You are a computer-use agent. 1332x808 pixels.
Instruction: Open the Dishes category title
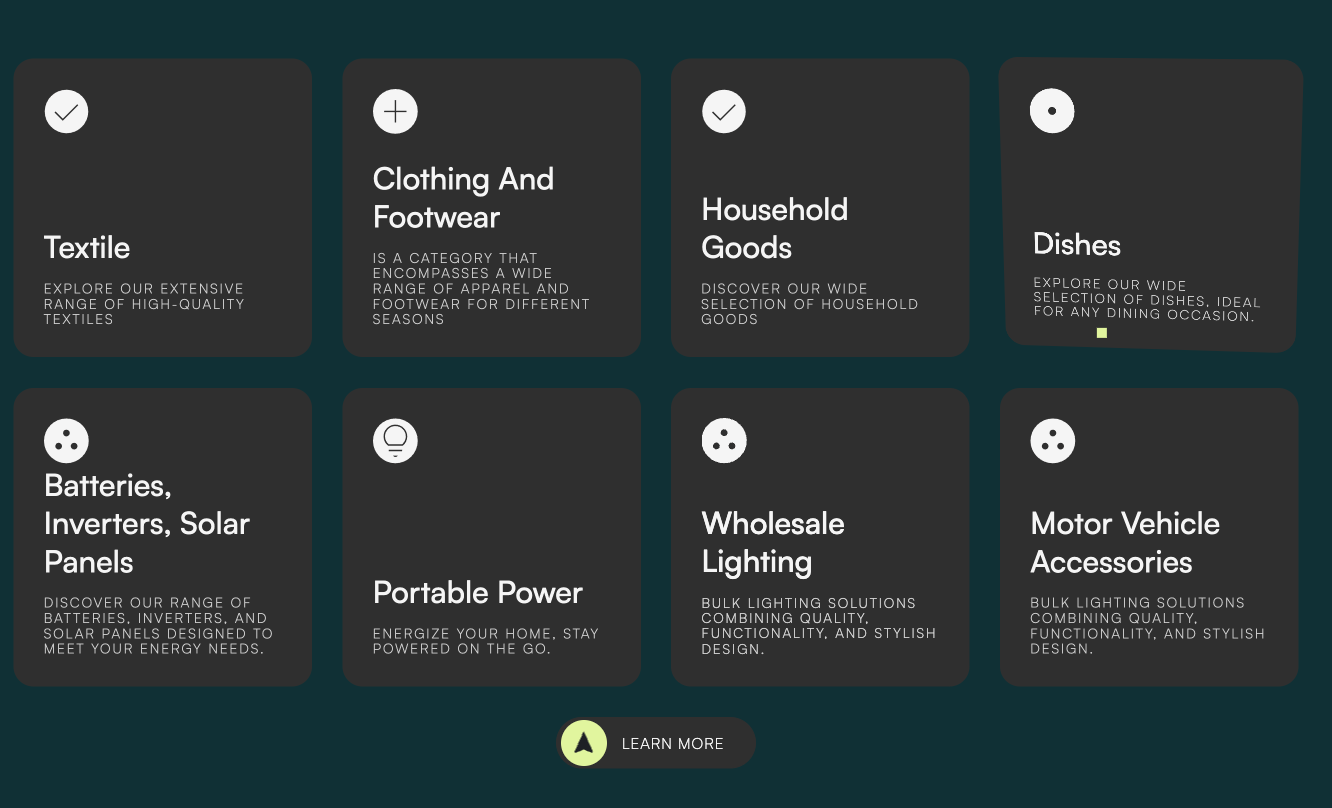click(x=1077, y=245)
